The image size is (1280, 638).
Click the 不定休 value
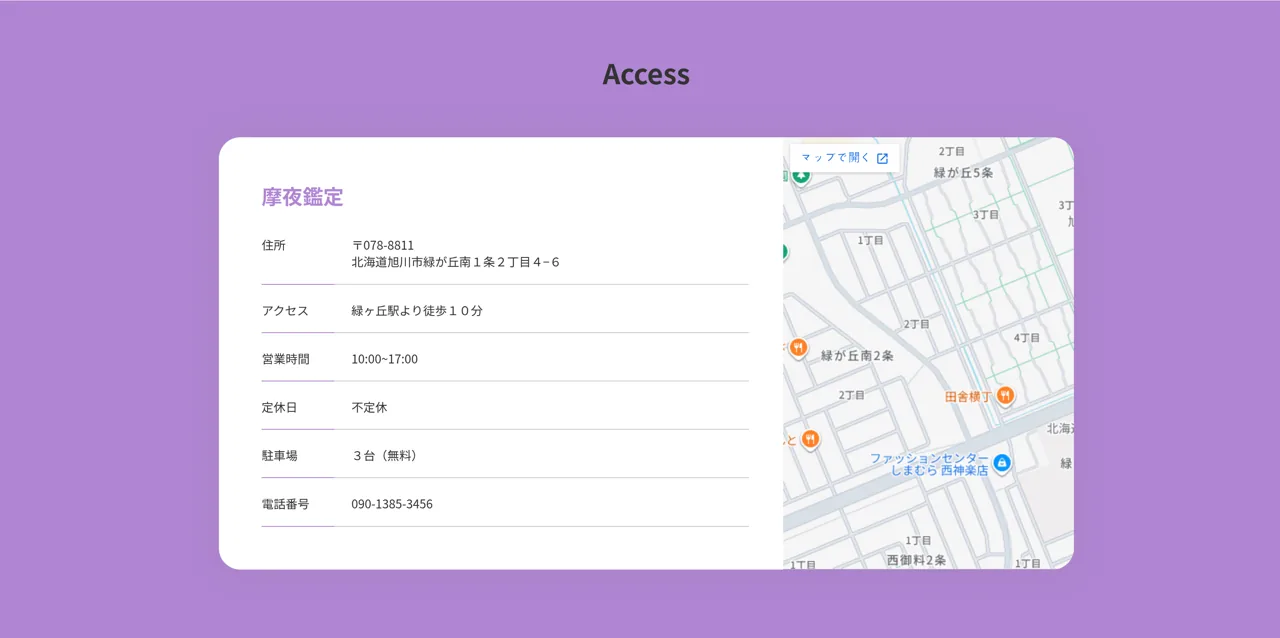tap(369, 408)
